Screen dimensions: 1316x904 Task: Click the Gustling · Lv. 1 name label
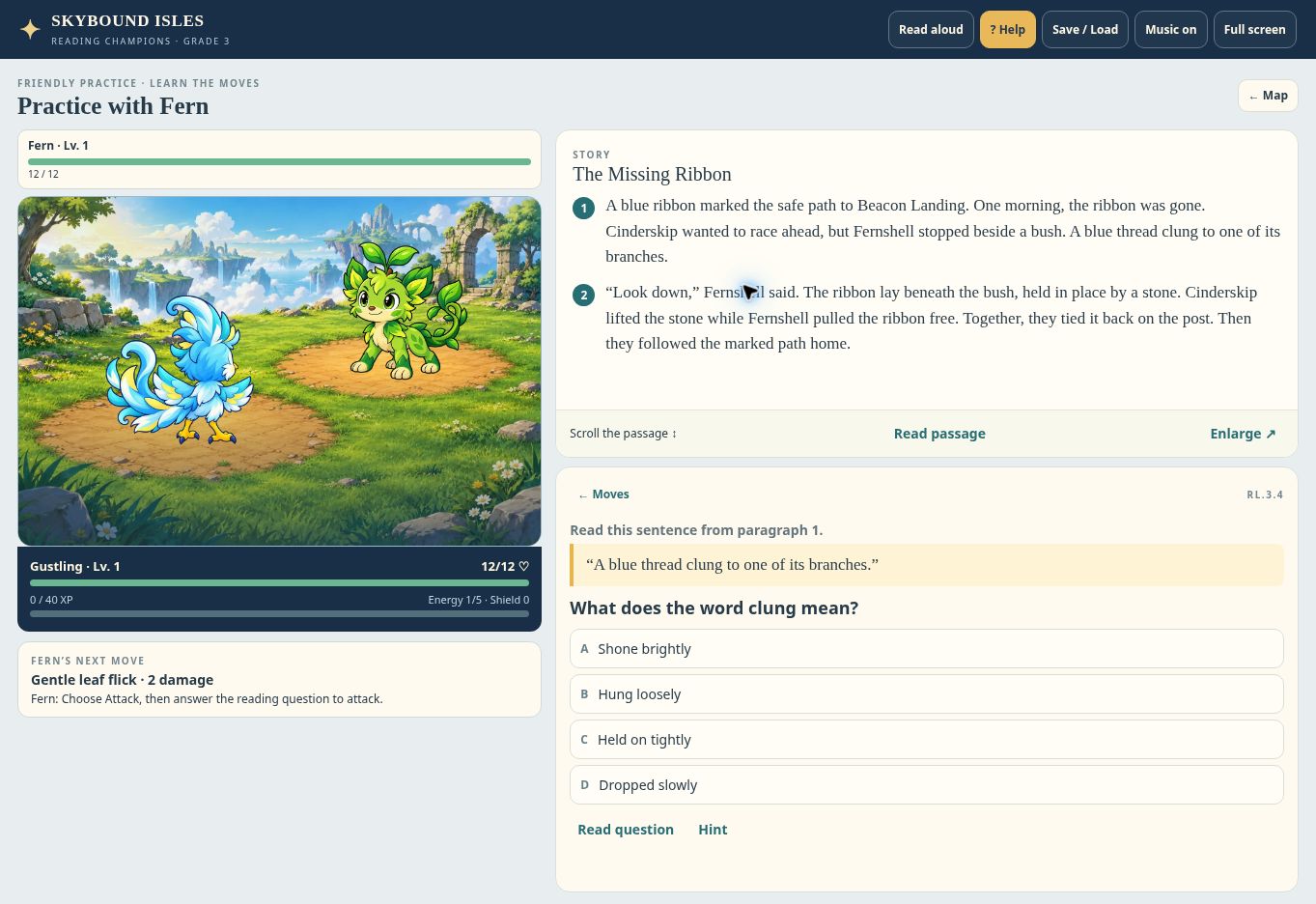click(x=75, y=567)
